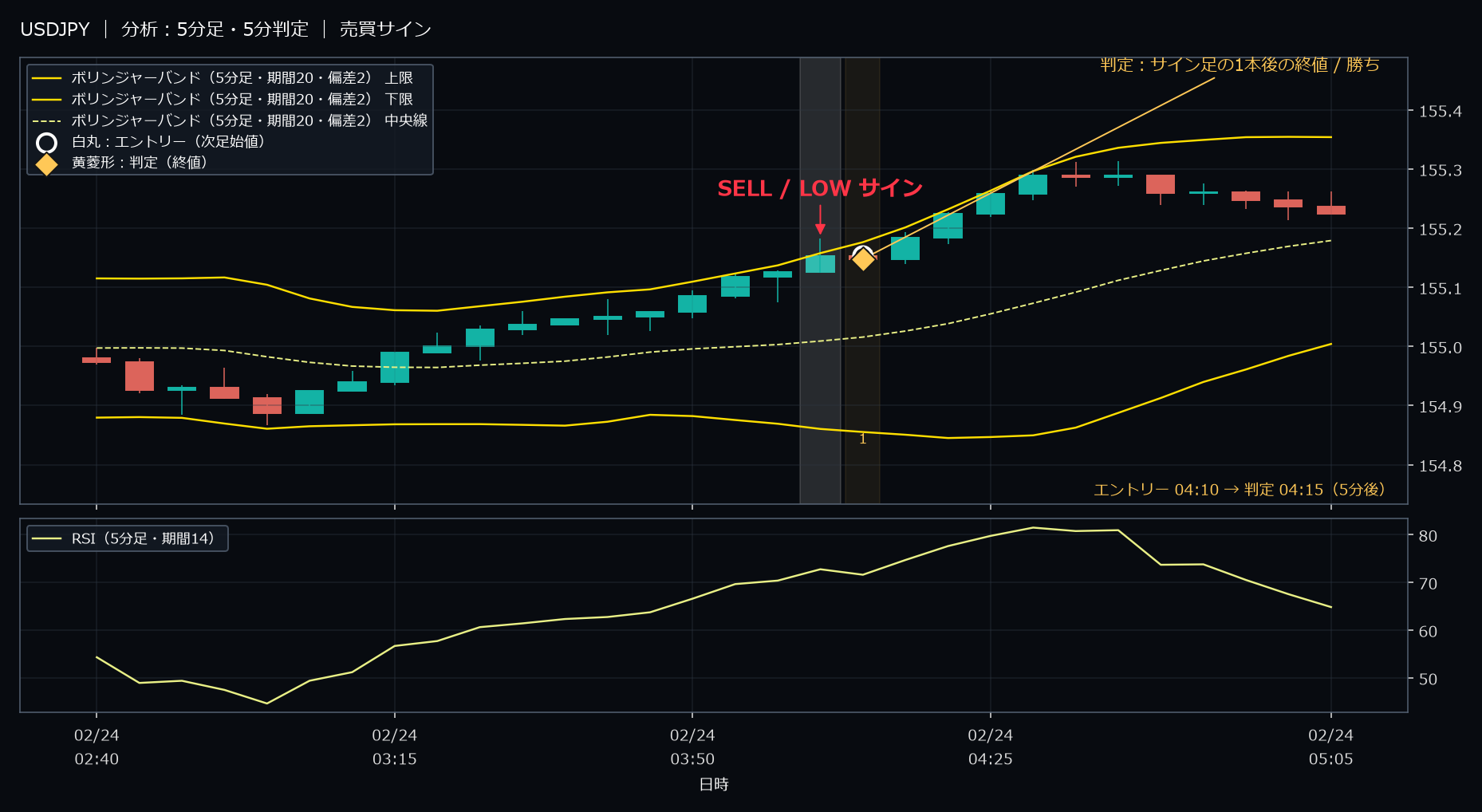The height and width of the screenshot is (812, 1482).
Task: Click the ボリンジャーバンド 中央線 legend entry
Action: click(230, 120)
